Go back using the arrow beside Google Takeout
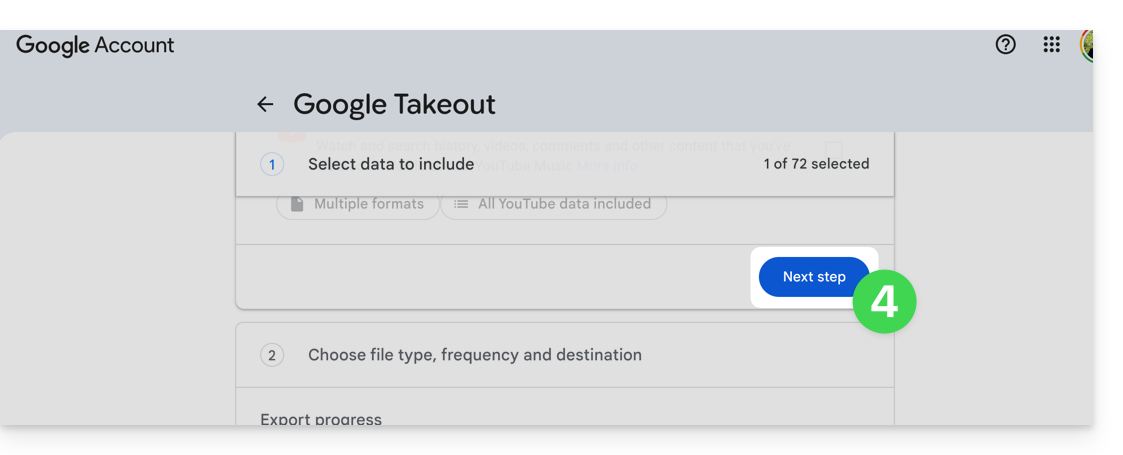 click(265, 104)
